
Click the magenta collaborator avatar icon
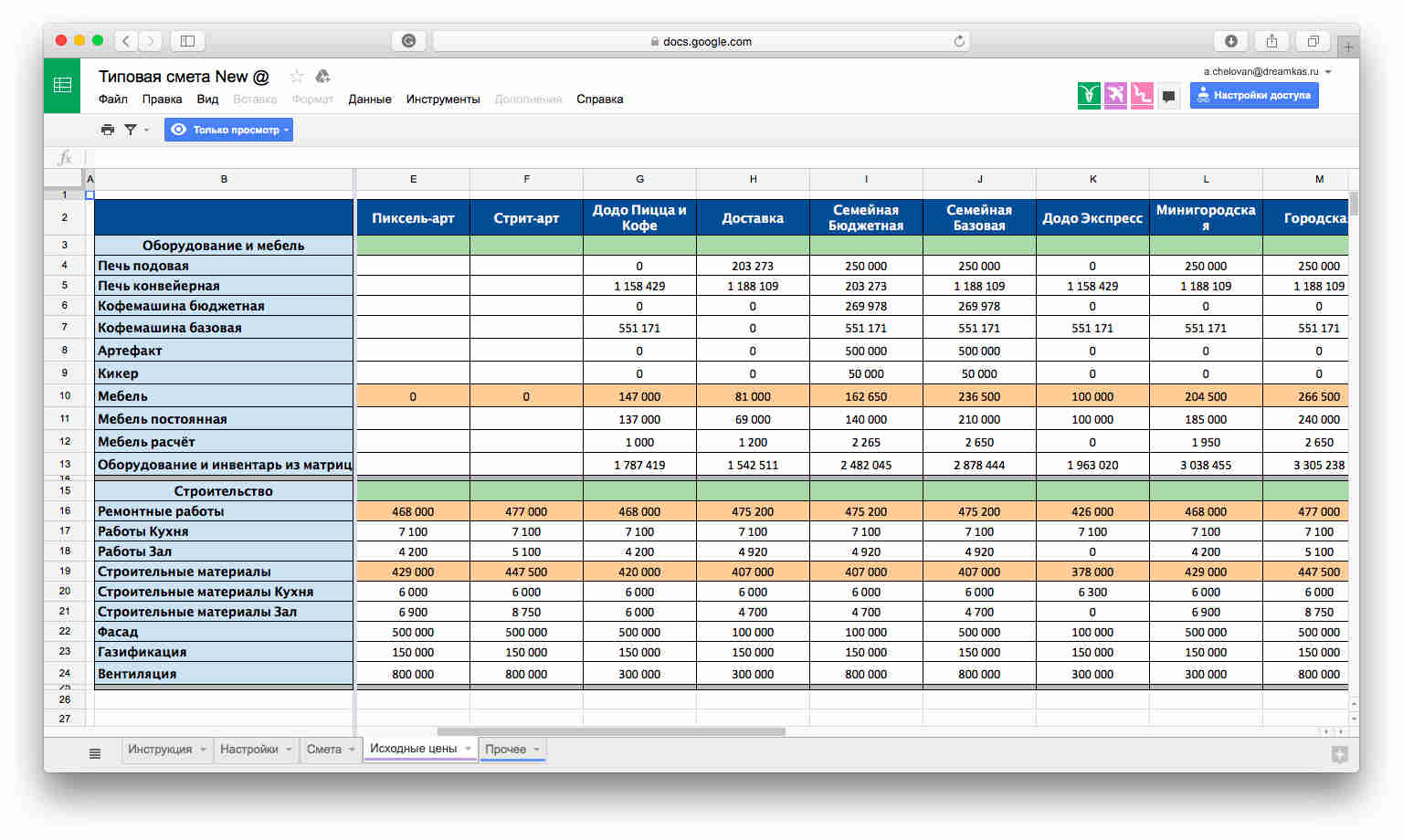click(1115, 95)
